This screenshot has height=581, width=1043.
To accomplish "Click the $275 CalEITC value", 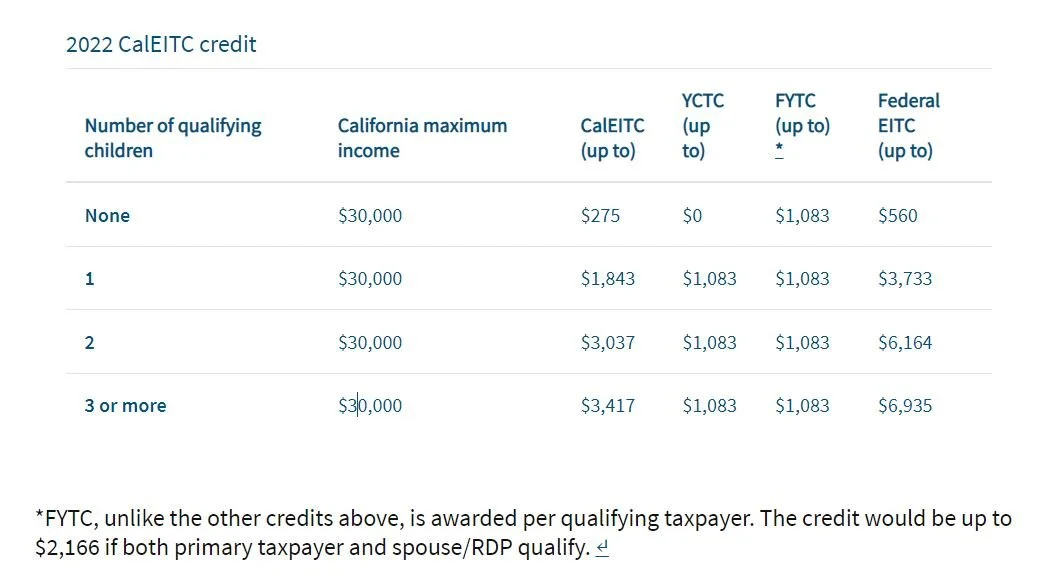I will (x=600, y=216).
